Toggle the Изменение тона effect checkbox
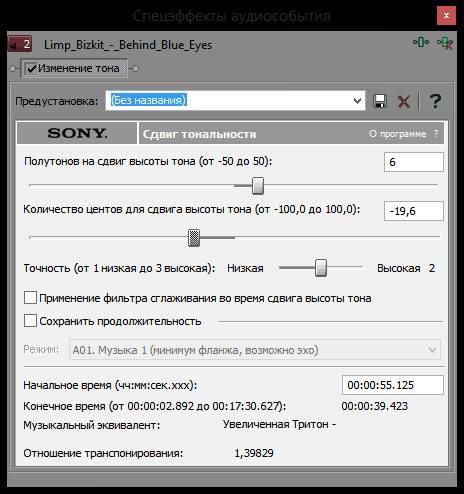 32,69
